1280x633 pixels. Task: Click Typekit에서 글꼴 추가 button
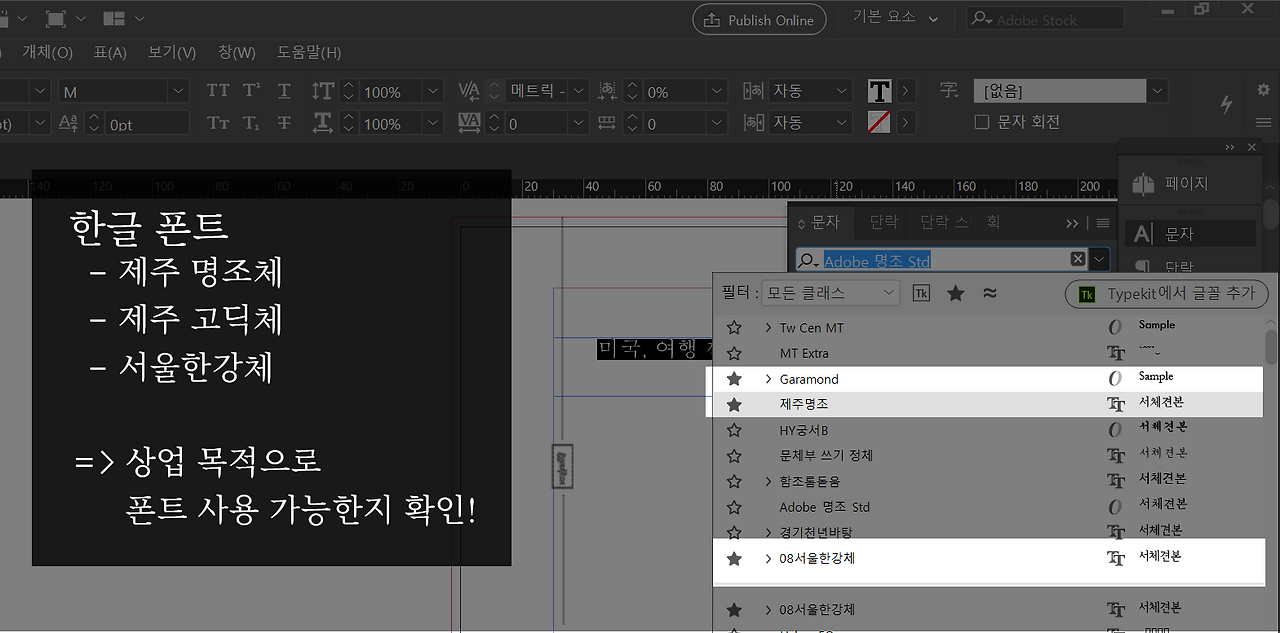(1167, 294)
